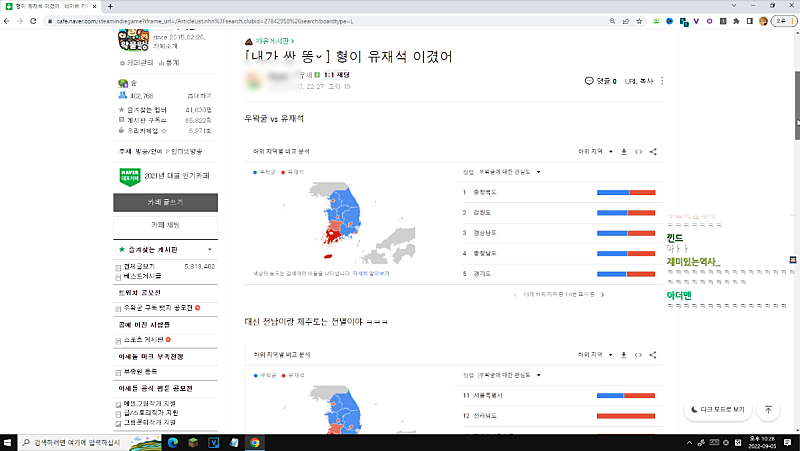The image size is (800, 451).
Task: Click the comparison bar for 충청남도
Action: coord(626,254)
